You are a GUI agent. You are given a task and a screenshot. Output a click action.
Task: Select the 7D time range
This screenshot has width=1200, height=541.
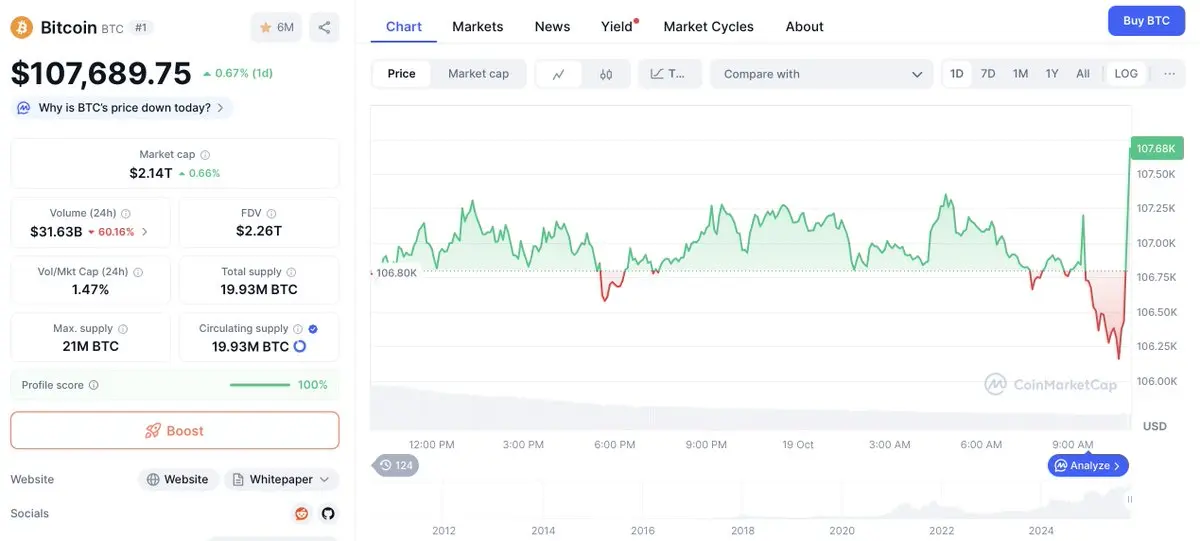point(988,74)
